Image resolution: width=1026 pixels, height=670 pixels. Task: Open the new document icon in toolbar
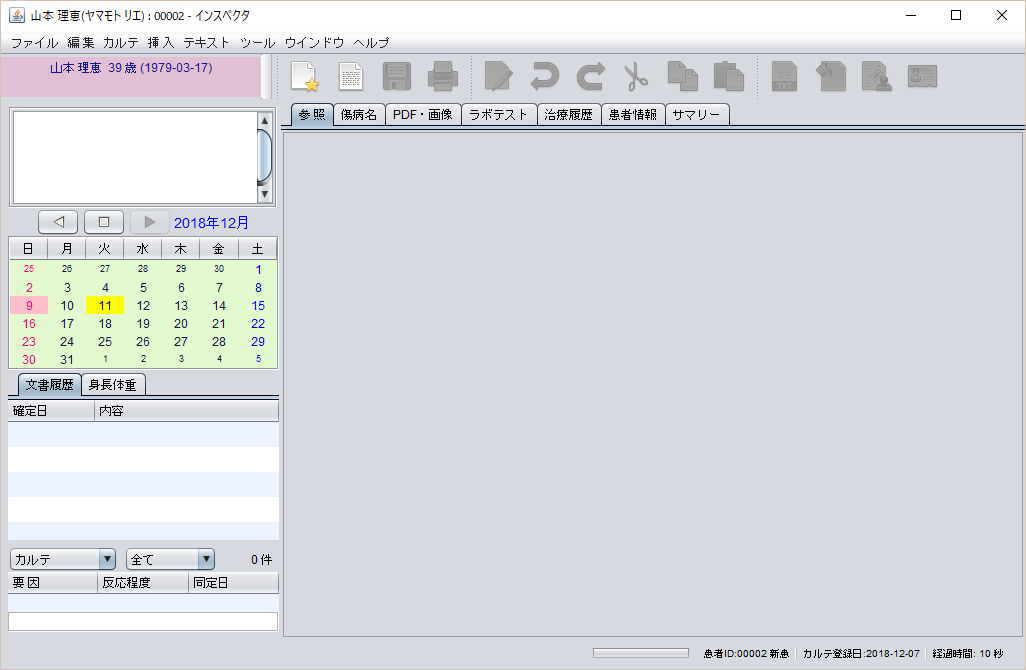coord(351,77)
